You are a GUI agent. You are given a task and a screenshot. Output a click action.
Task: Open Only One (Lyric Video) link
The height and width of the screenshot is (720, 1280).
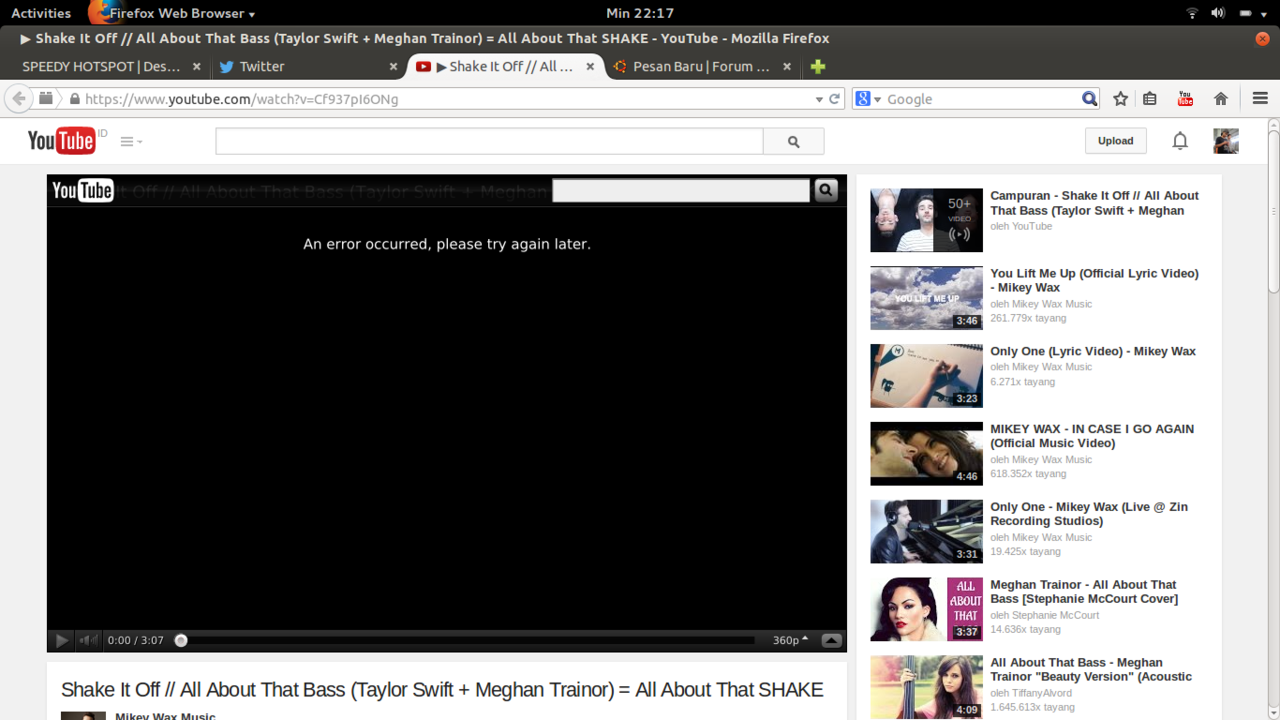point(1093,351)
